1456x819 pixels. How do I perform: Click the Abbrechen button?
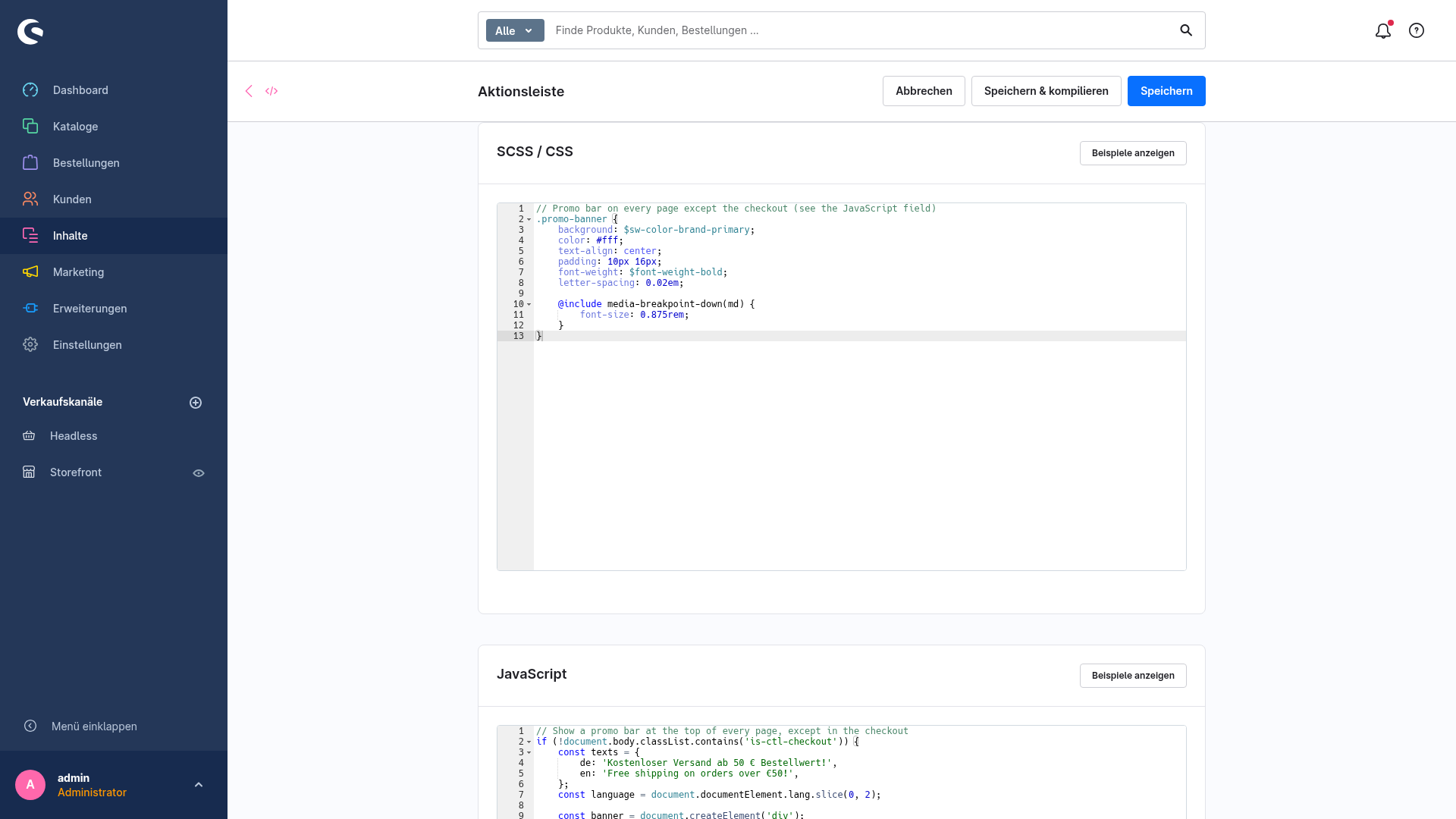click(x=924, y=91)
